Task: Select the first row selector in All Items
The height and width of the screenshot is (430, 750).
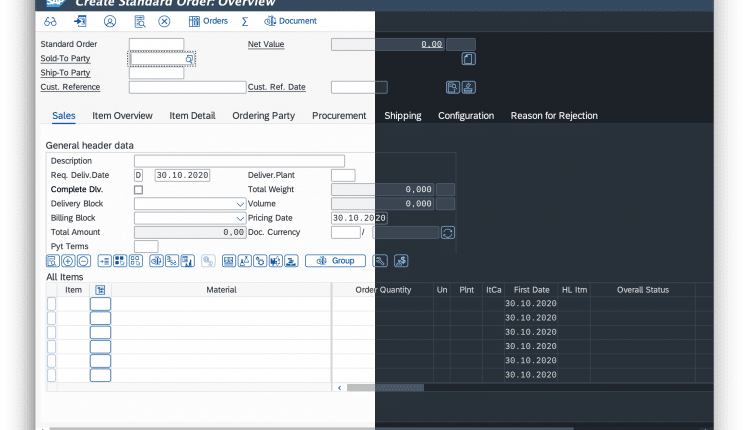Action: pos(51,304)
